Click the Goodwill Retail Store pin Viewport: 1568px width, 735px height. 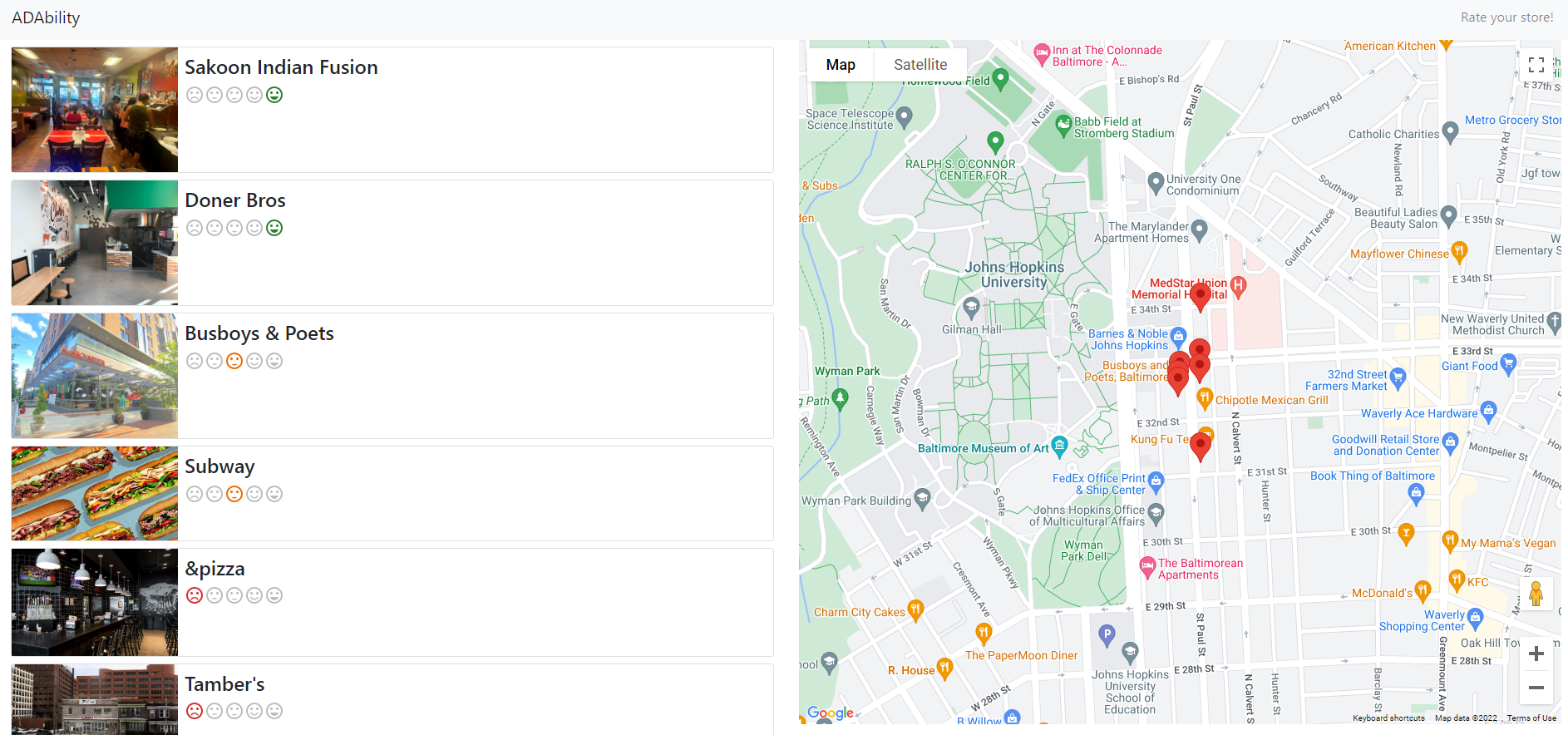1451,443
